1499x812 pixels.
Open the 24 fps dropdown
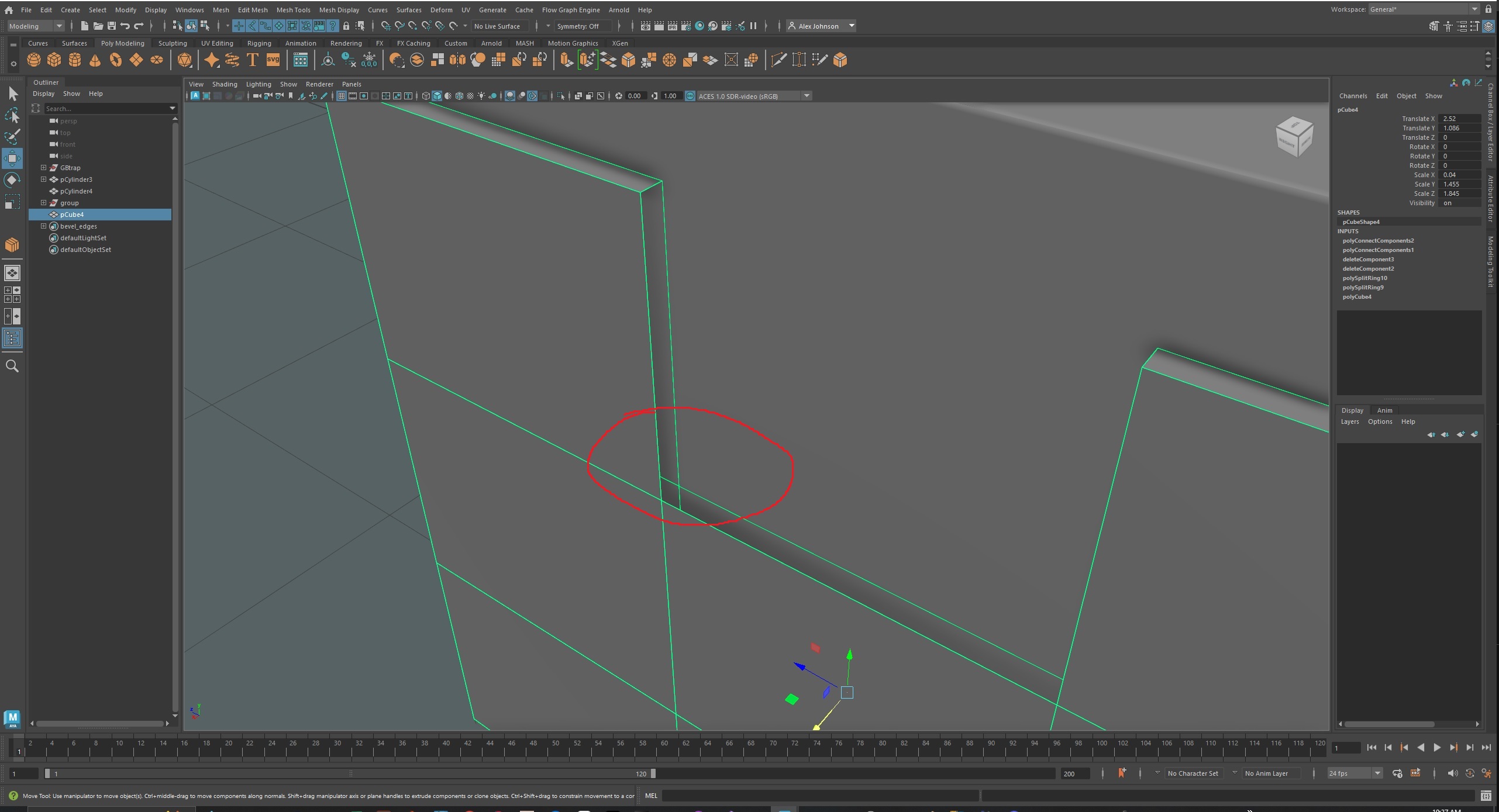click(x=1355, y=773)
